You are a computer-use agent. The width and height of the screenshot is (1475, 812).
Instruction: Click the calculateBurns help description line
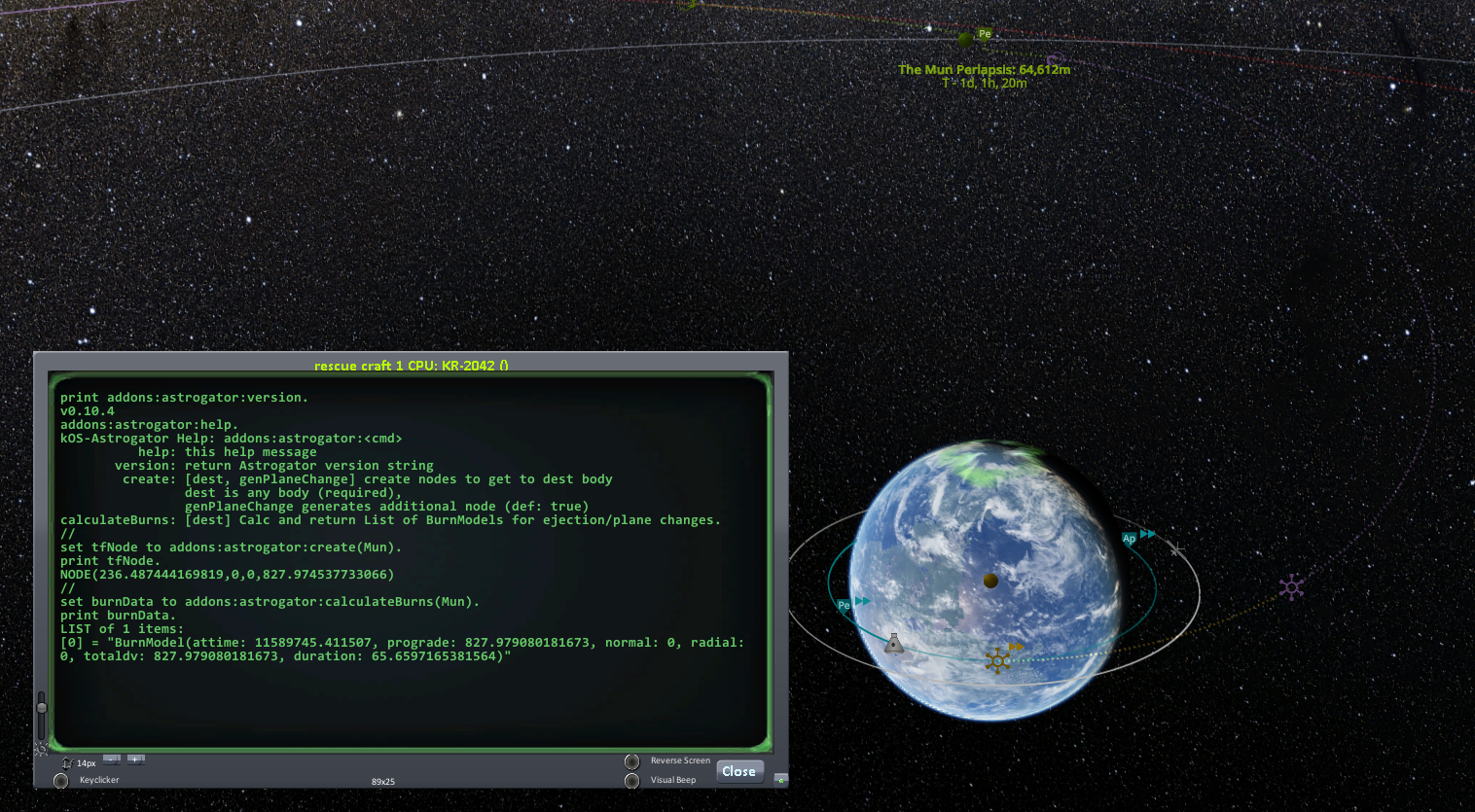click(391, 520)
